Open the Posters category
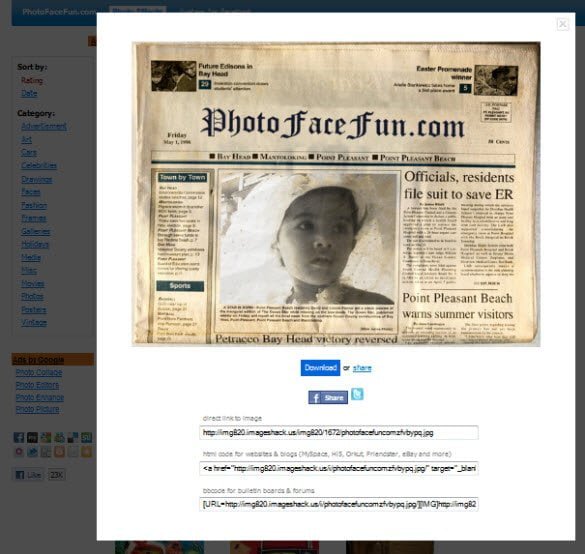585x554 pixels. tap(34, 309)
